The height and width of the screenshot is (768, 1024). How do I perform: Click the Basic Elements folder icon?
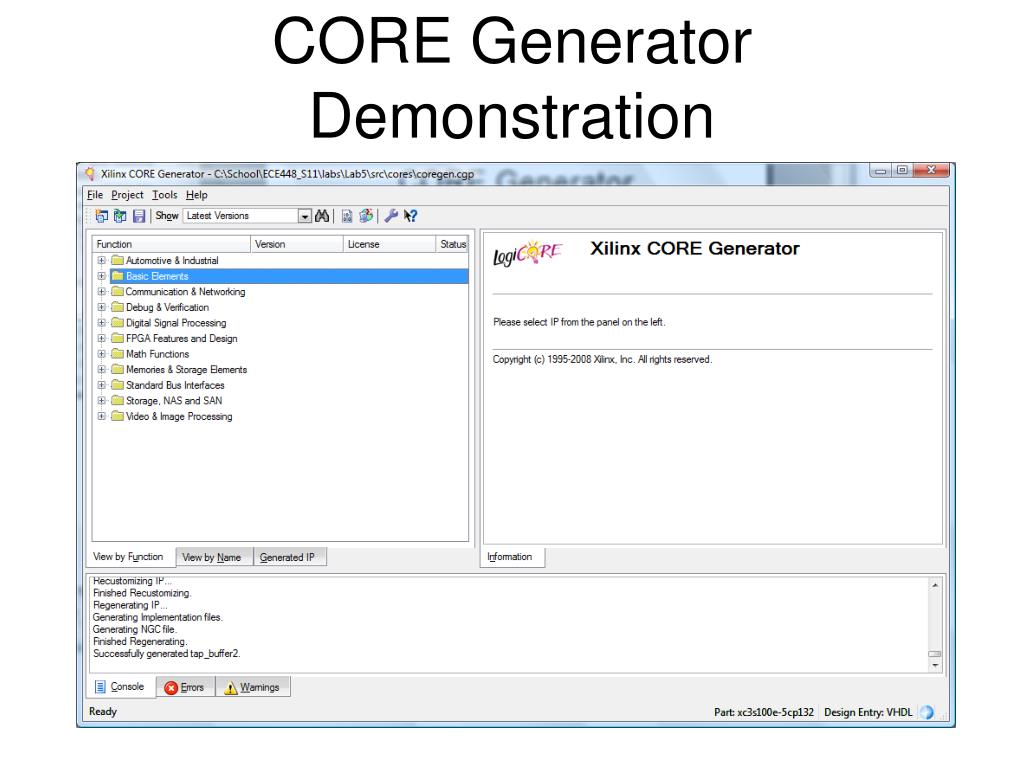point(118,276)
